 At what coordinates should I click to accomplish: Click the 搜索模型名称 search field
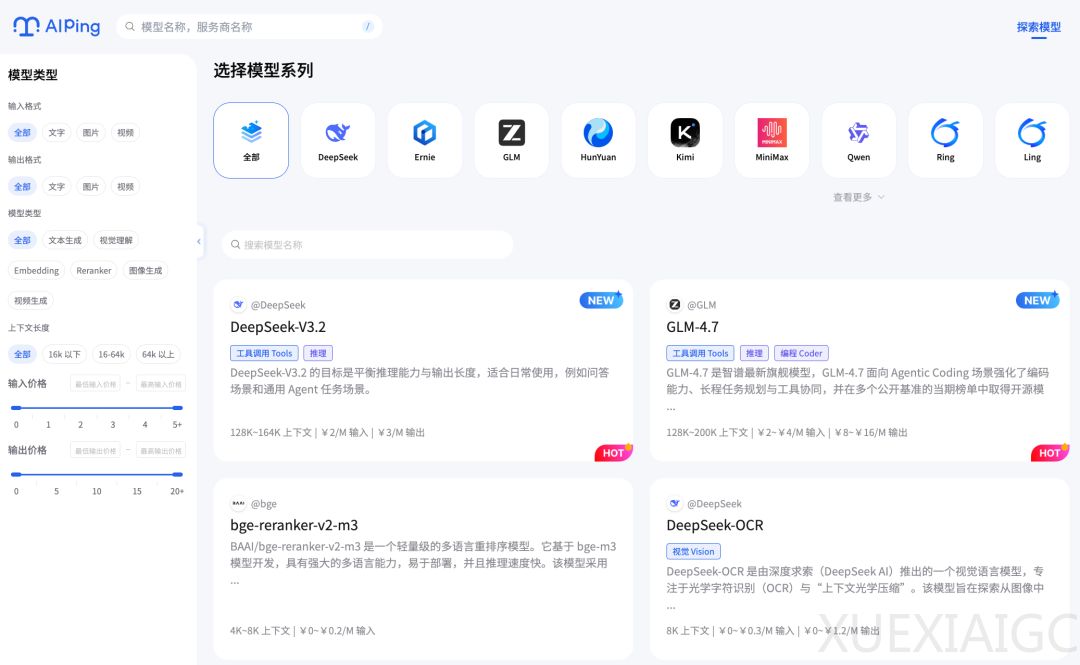point(367,244)
